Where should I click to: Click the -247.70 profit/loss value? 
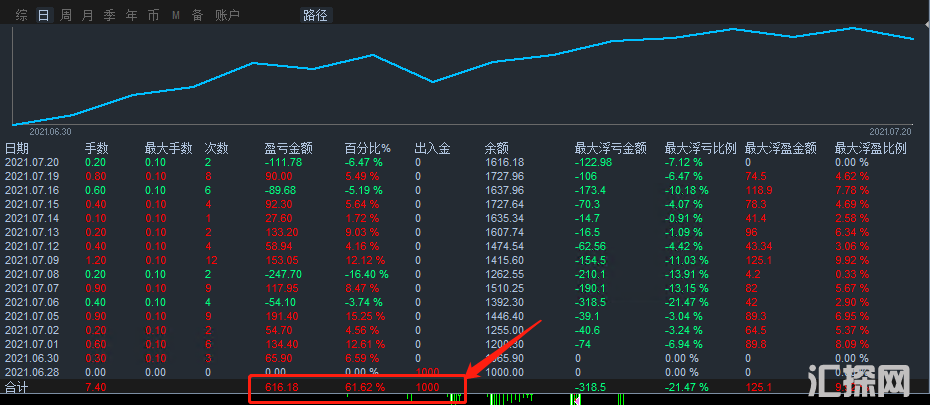pyautogui.click(x=283, y=275)
